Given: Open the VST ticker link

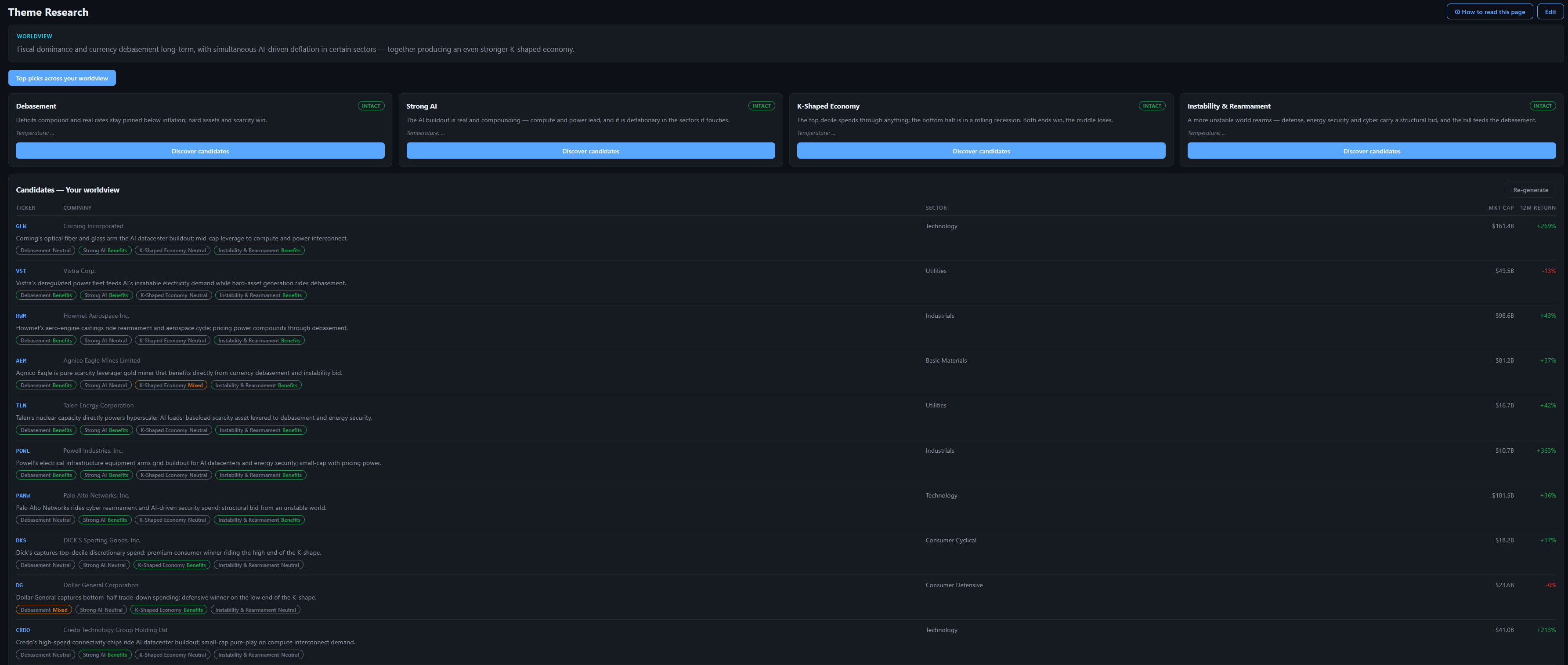Looking at the screenshot, I should [22, 271].
